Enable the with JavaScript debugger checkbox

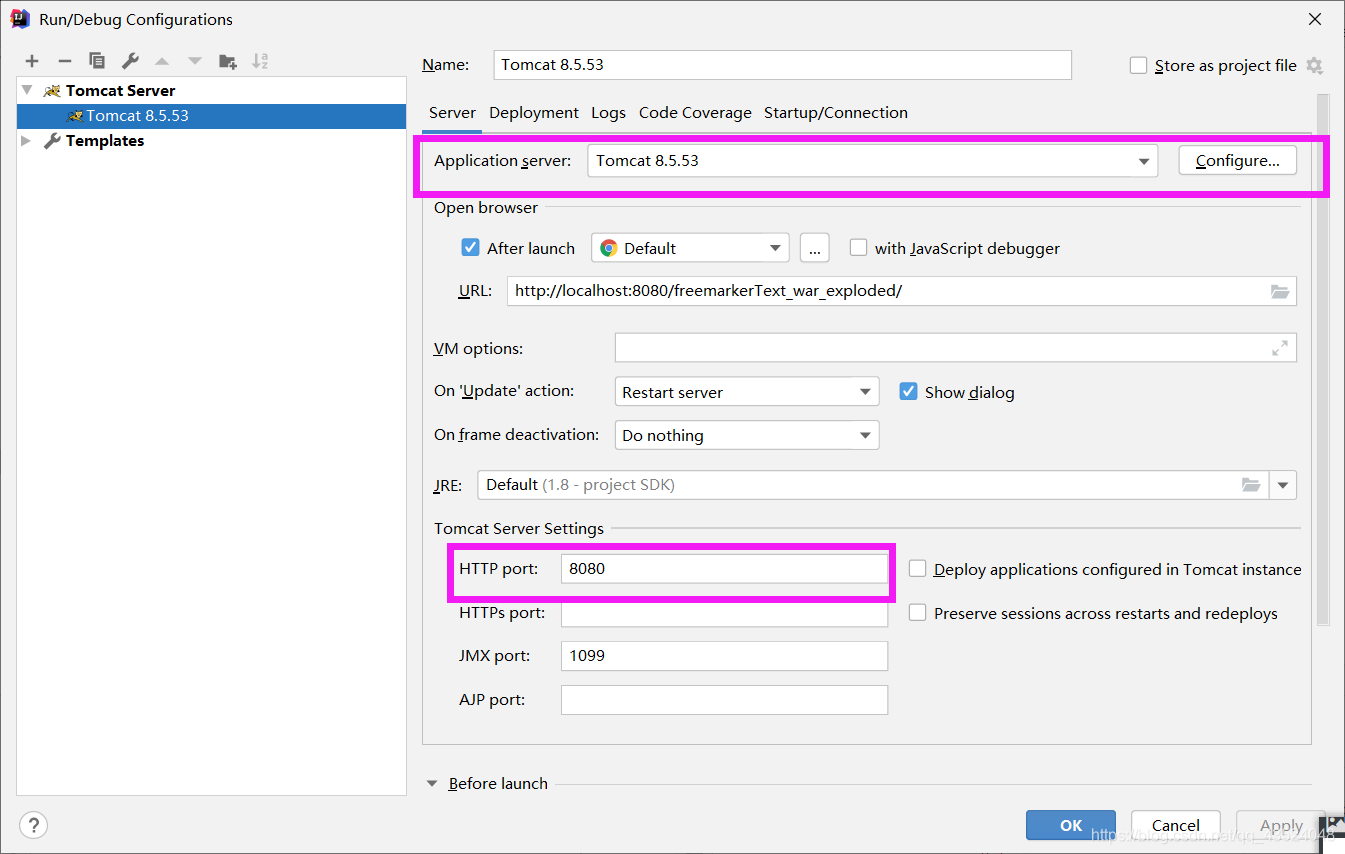tap(858, 248)
